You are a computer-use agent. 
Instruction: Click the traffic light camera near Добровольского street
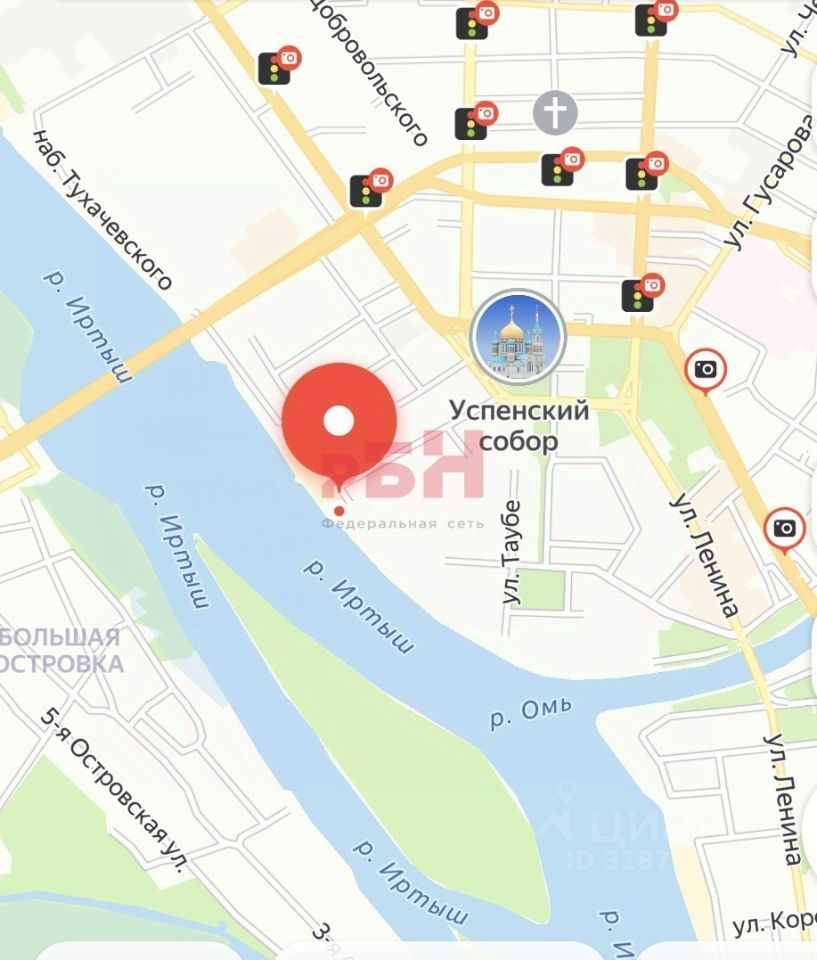point(279,65)
